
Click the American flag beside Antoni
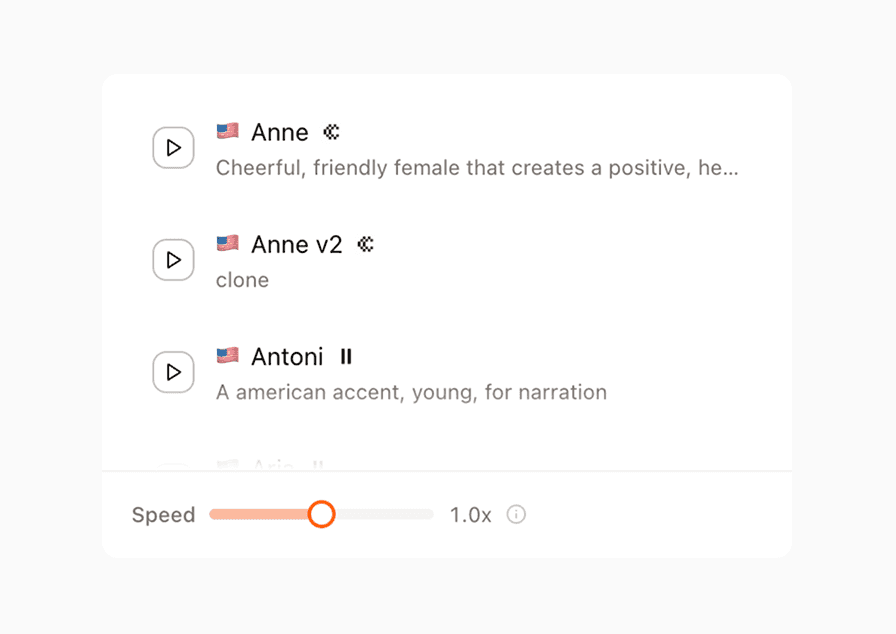[x=228, y=354]
